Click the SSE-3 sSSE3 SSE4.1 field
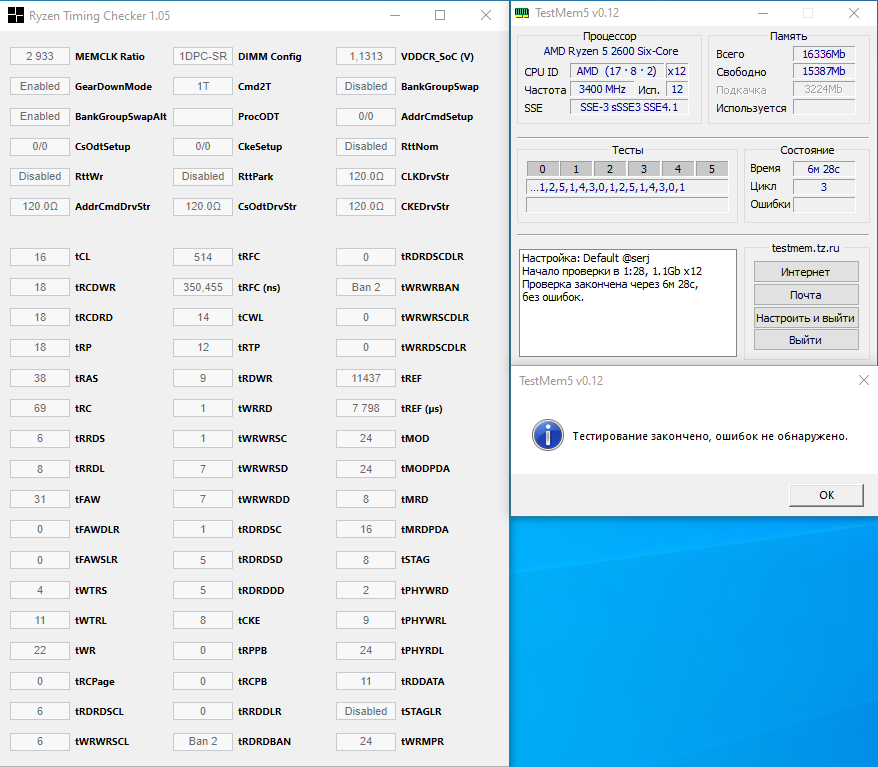This screenshot has width=878, height=767. coord(629,107)
